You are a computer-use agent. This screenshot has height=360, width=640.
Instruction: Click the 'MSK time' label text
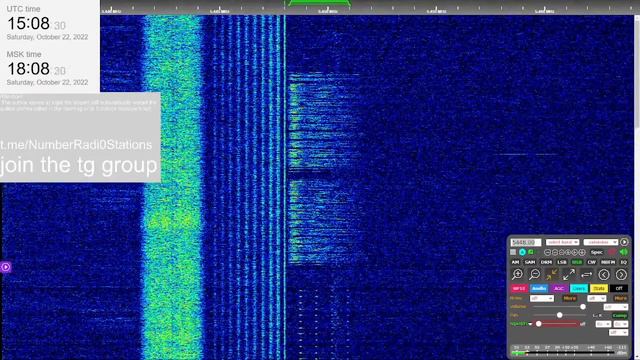click(24, 54)
